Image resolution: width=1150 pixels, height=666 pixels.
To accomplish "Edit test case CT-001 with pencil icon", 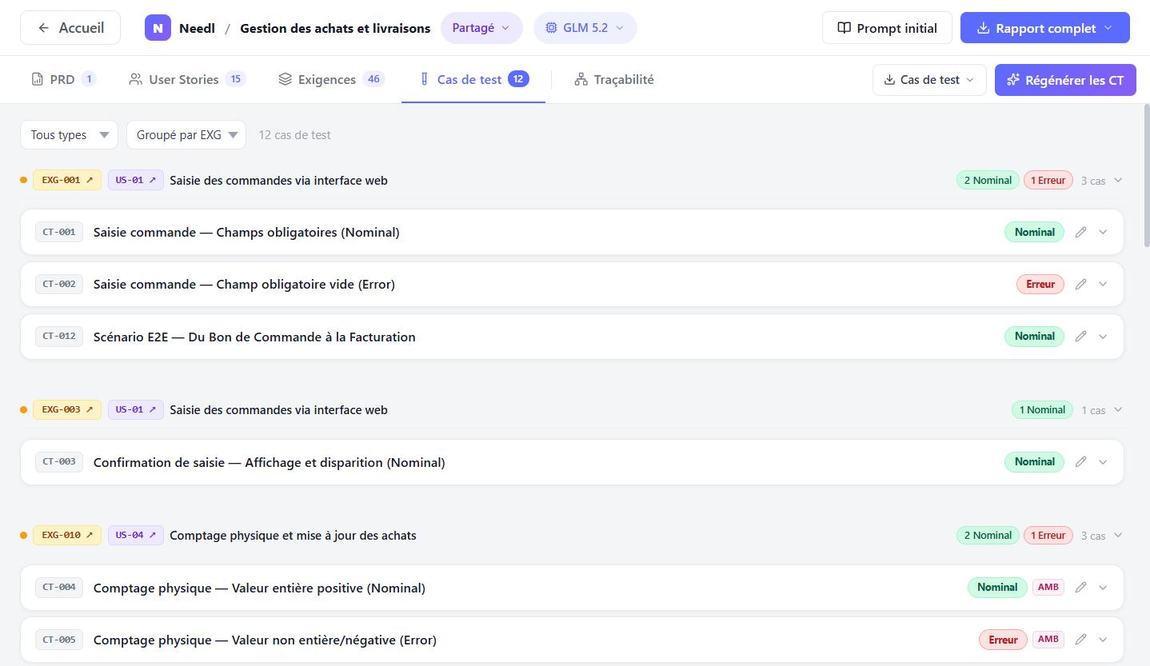I will tap(1080, 233).
